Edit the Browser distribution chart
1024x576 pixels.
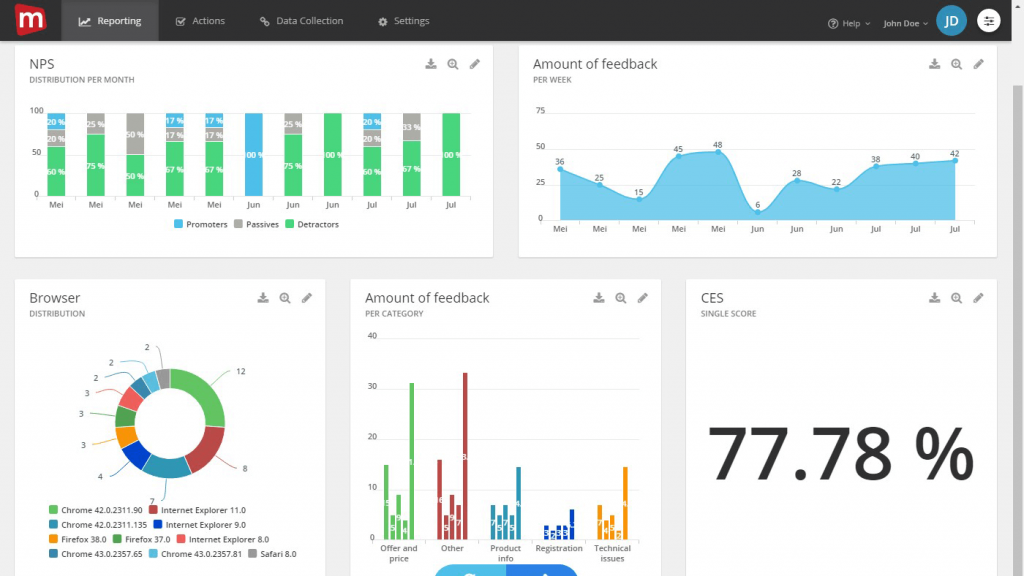coord(307,298)
